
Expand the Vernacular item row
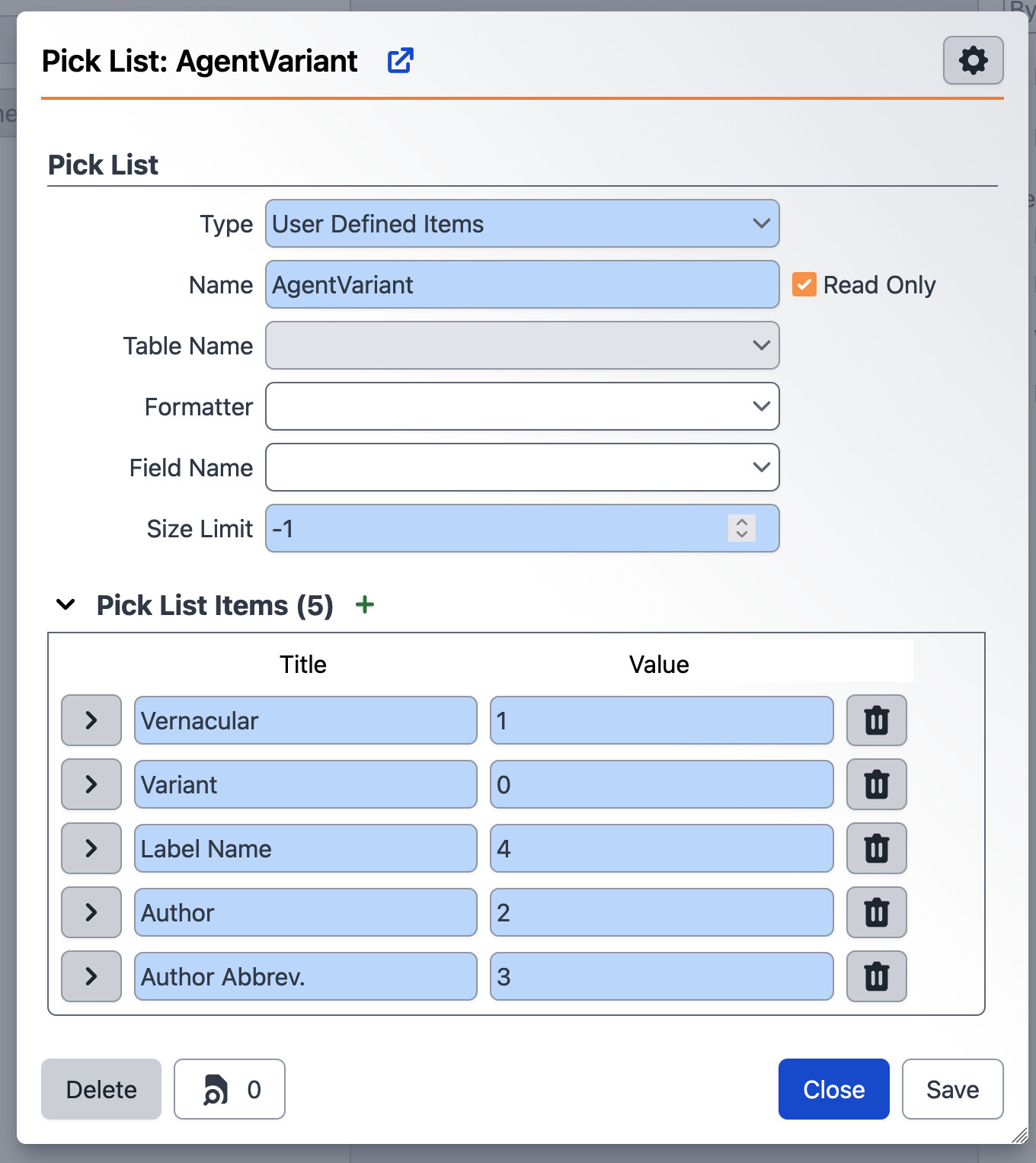tap(91, 720)
